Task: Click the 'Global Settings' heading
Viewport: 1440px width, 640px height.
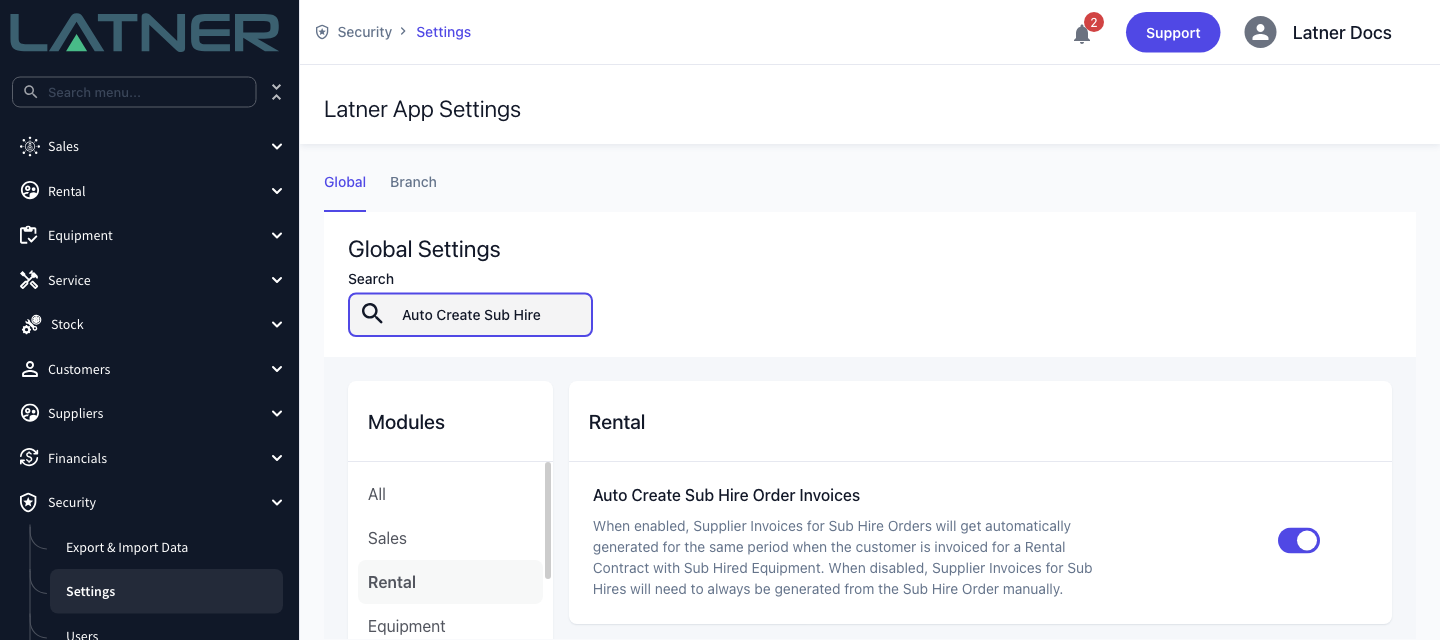Action: 424,249
